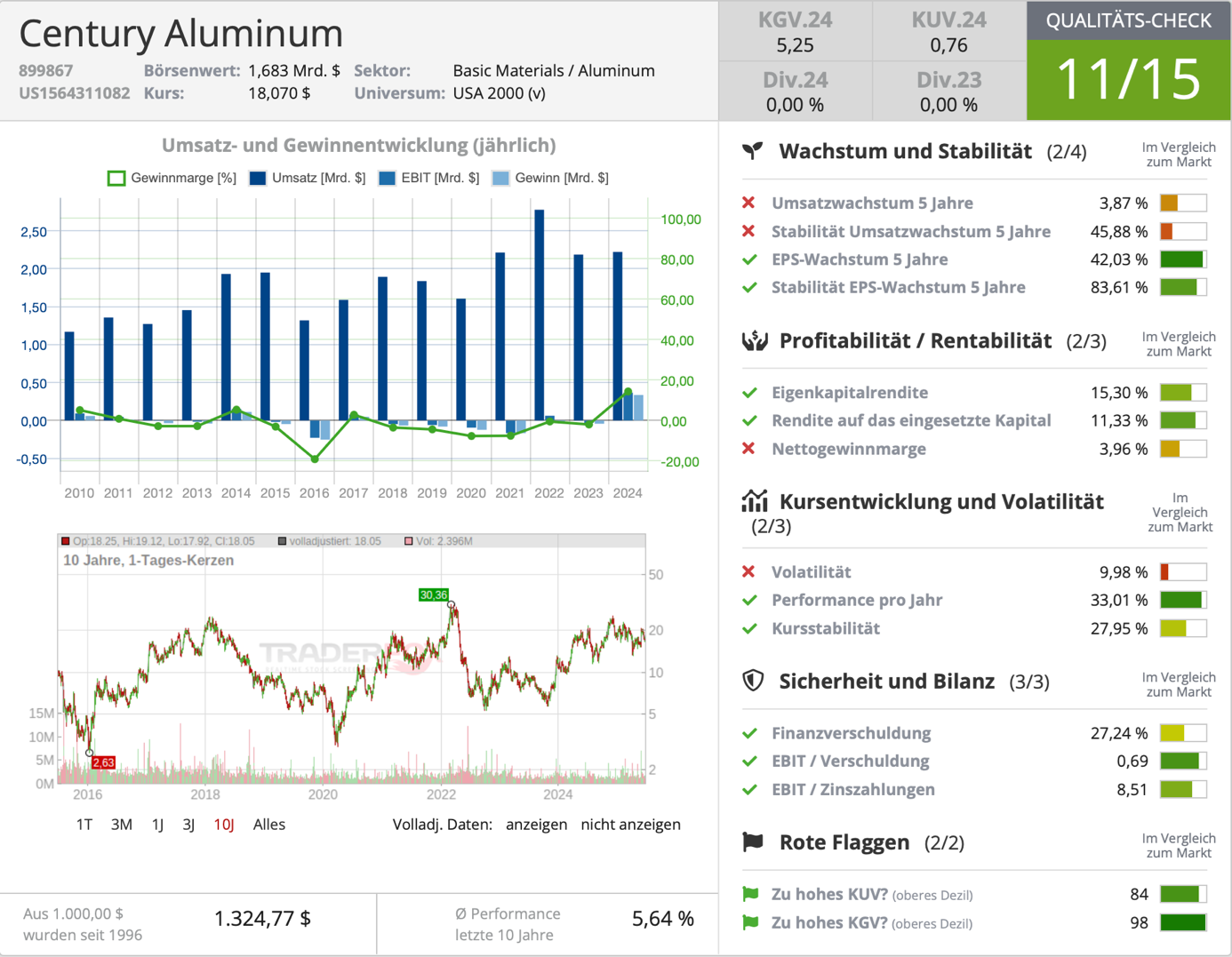
Task: Select the 10J time range
Action: [224, 825]
